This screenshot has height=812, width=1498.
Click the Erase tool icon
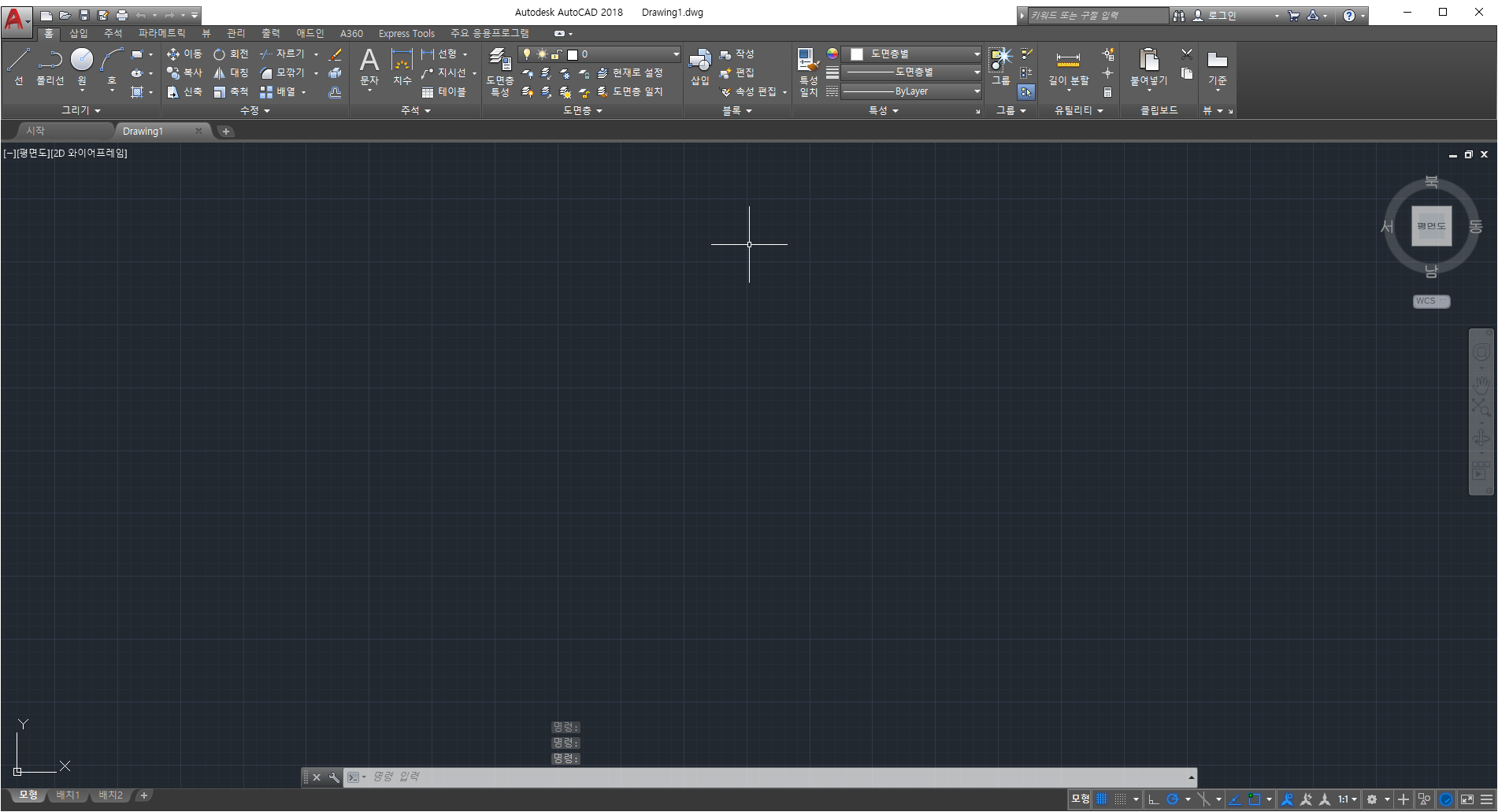tap(336, 54)
